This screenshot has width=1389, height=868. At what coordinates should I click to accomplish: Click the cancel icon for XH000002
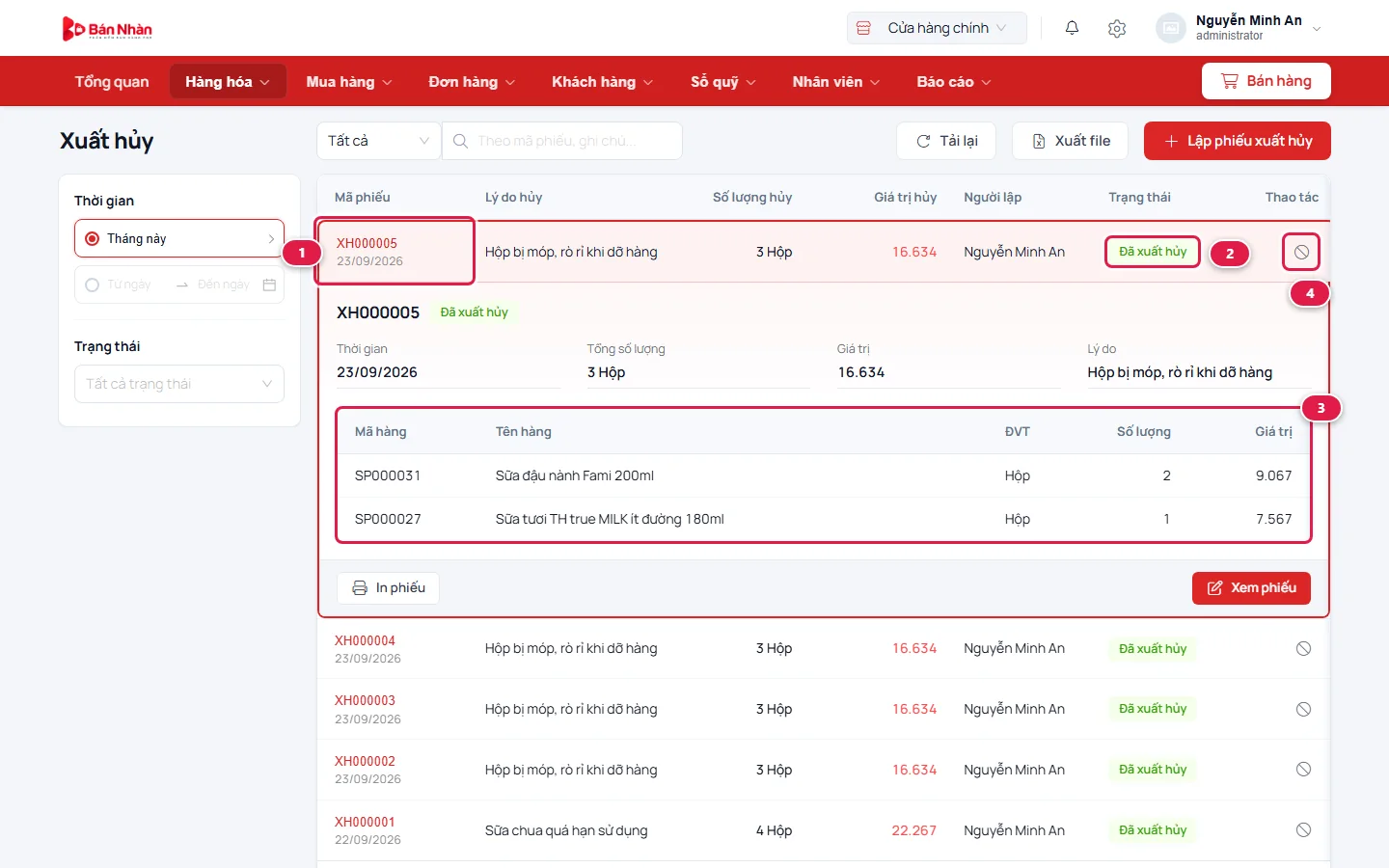pyautogui.click(x=1303, y=770)
